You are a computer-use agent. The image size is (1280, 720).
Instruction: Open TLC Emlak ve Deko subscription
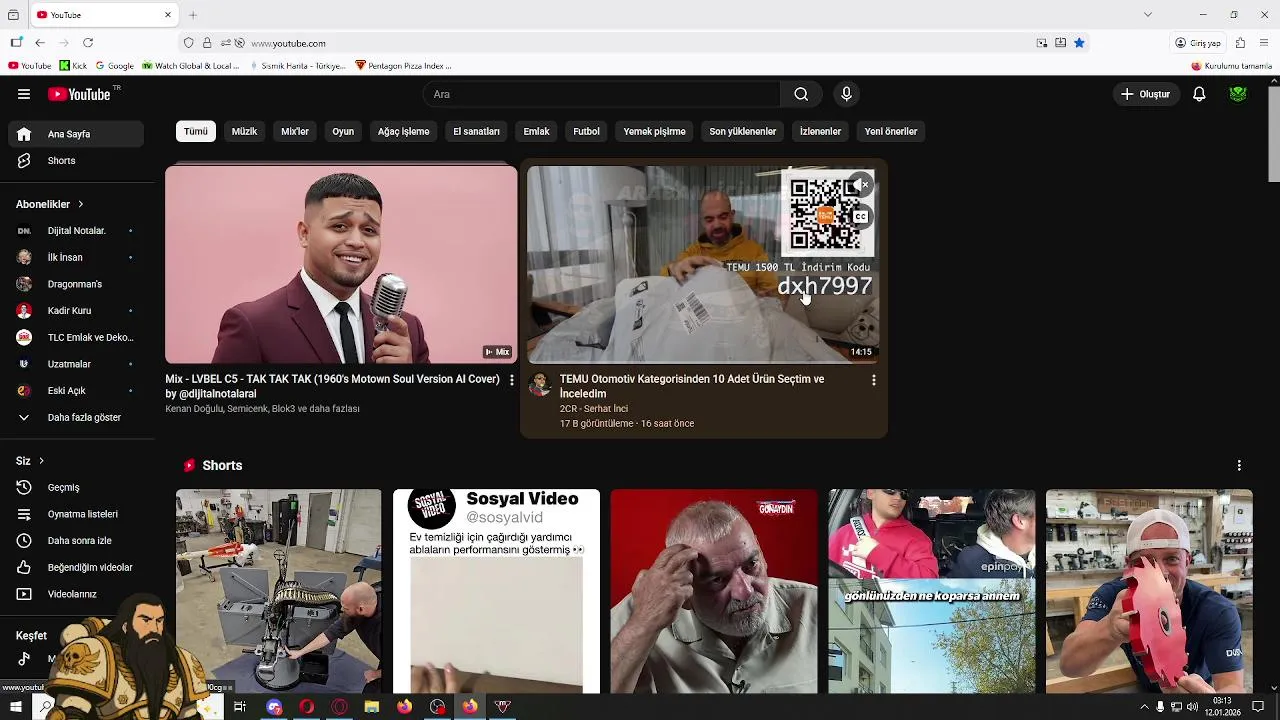click(x=76, y=337)
